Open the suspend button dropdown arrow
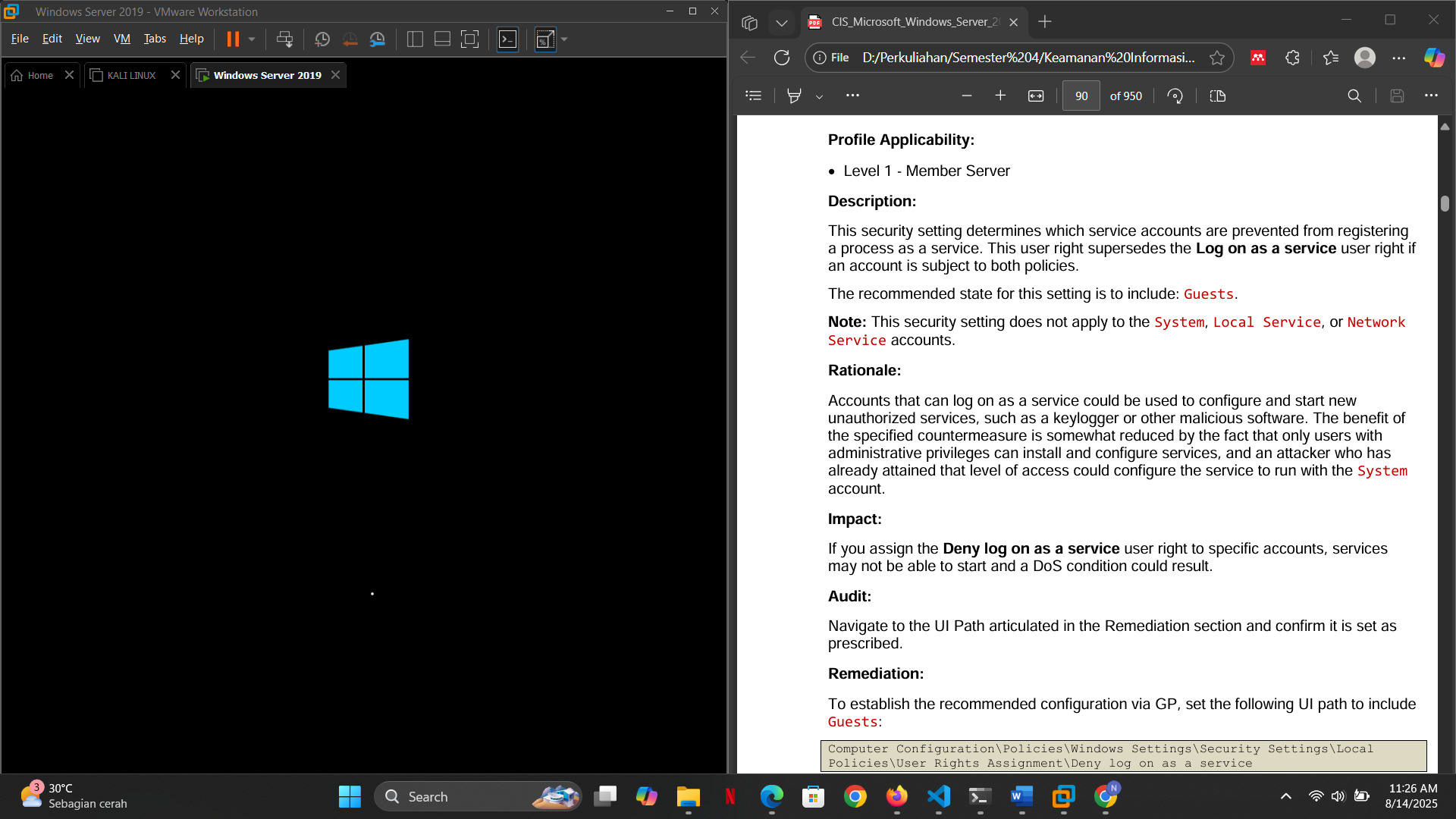The image size is (1456, 819). point(252,39)
